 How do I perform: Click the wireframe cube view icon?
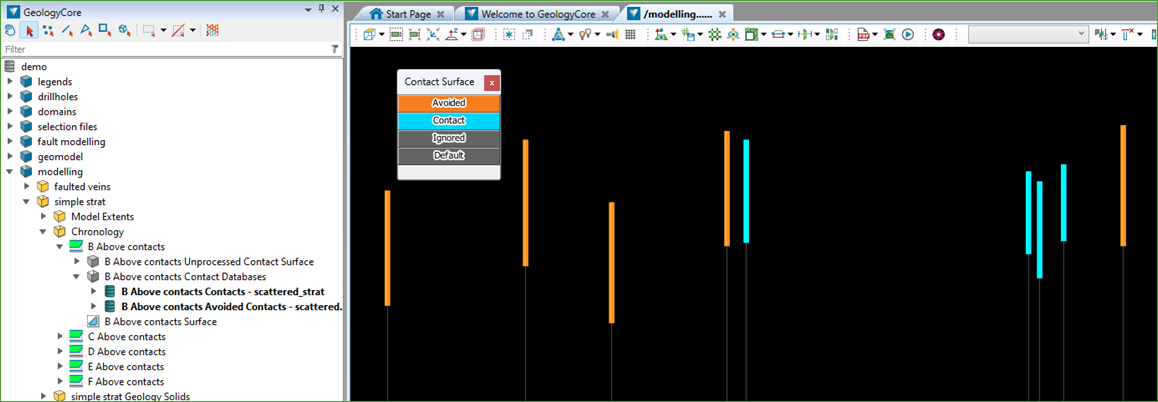click(369, 34)
